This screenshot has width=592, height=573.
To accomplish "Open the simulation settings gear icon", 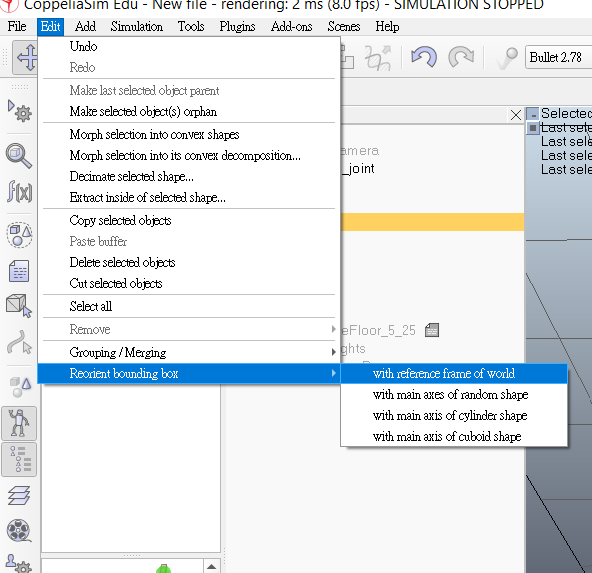I will 19,111.
